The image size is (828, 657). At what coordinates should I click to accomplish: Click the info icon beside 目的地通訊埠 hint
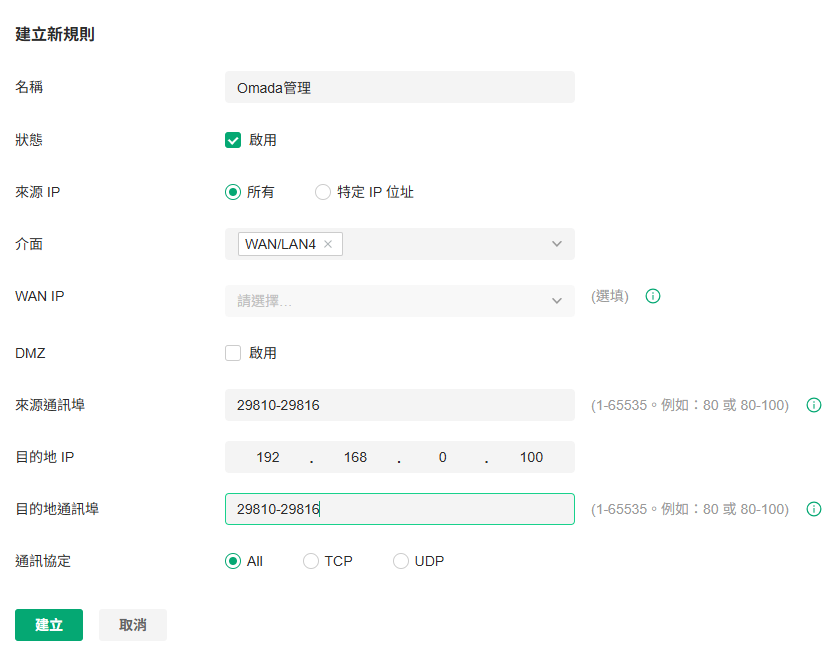[814, 509]
